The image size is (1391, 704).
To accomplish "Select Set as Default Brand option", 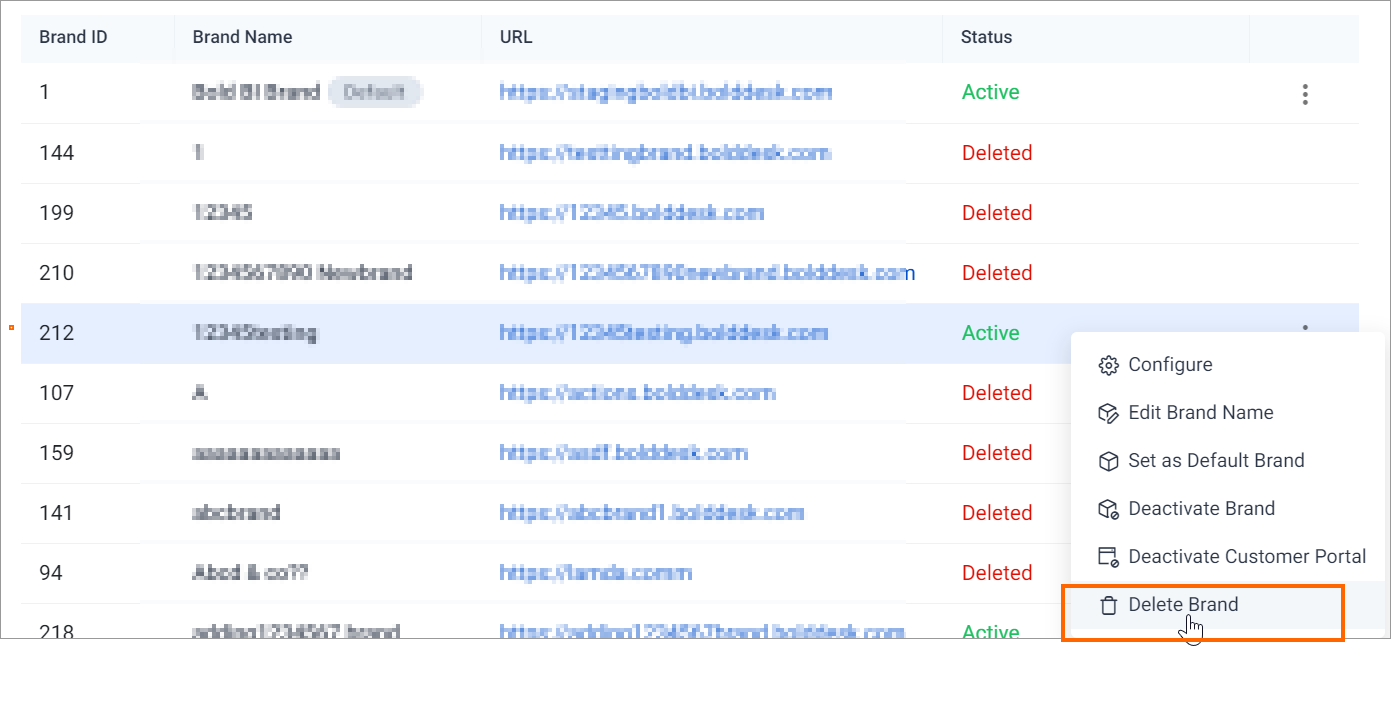I will pyautogui.click(x=1228, y=461).
